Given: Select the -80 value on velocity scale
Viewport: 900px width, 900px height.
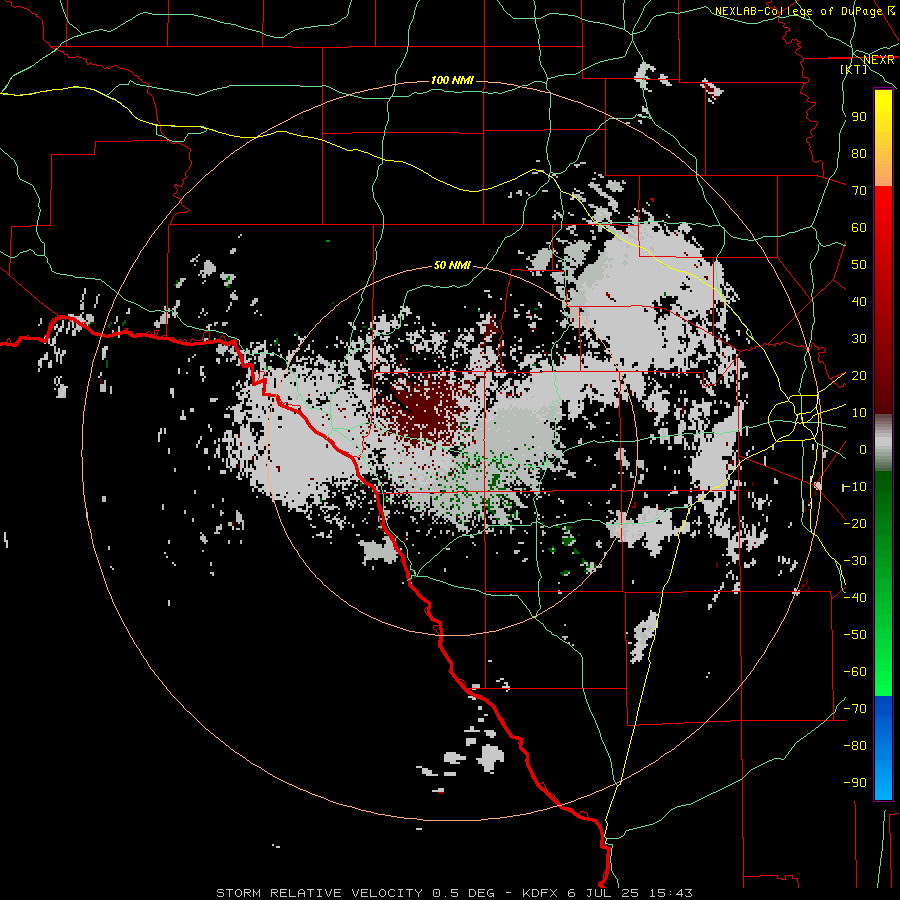Looking at the screenshot, I should coord(855,746).
